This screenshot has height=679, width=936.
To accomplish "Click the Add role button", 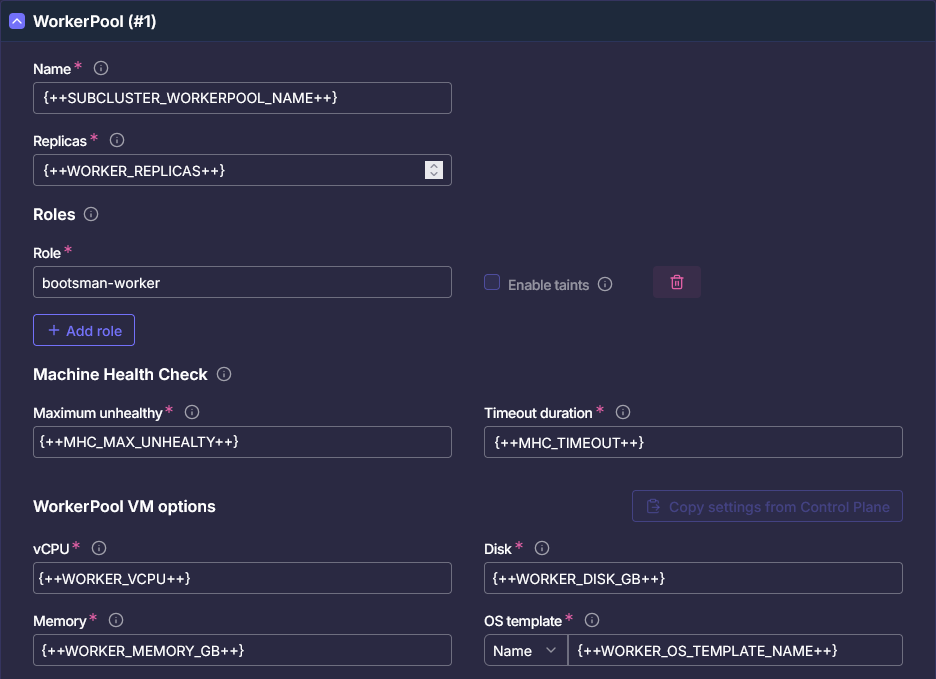I will point(84,330).
